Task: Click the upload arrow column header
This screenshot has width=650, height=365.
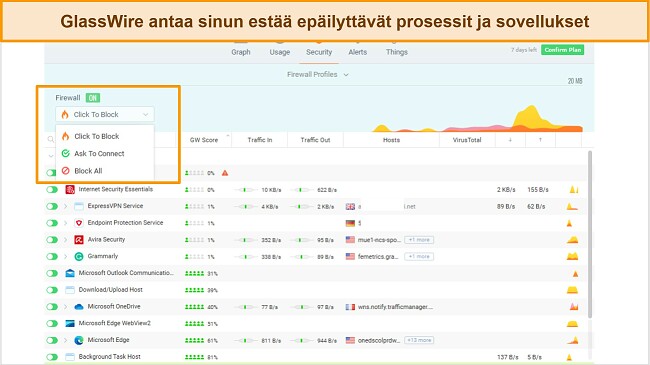Action: [x=540, y=140]
